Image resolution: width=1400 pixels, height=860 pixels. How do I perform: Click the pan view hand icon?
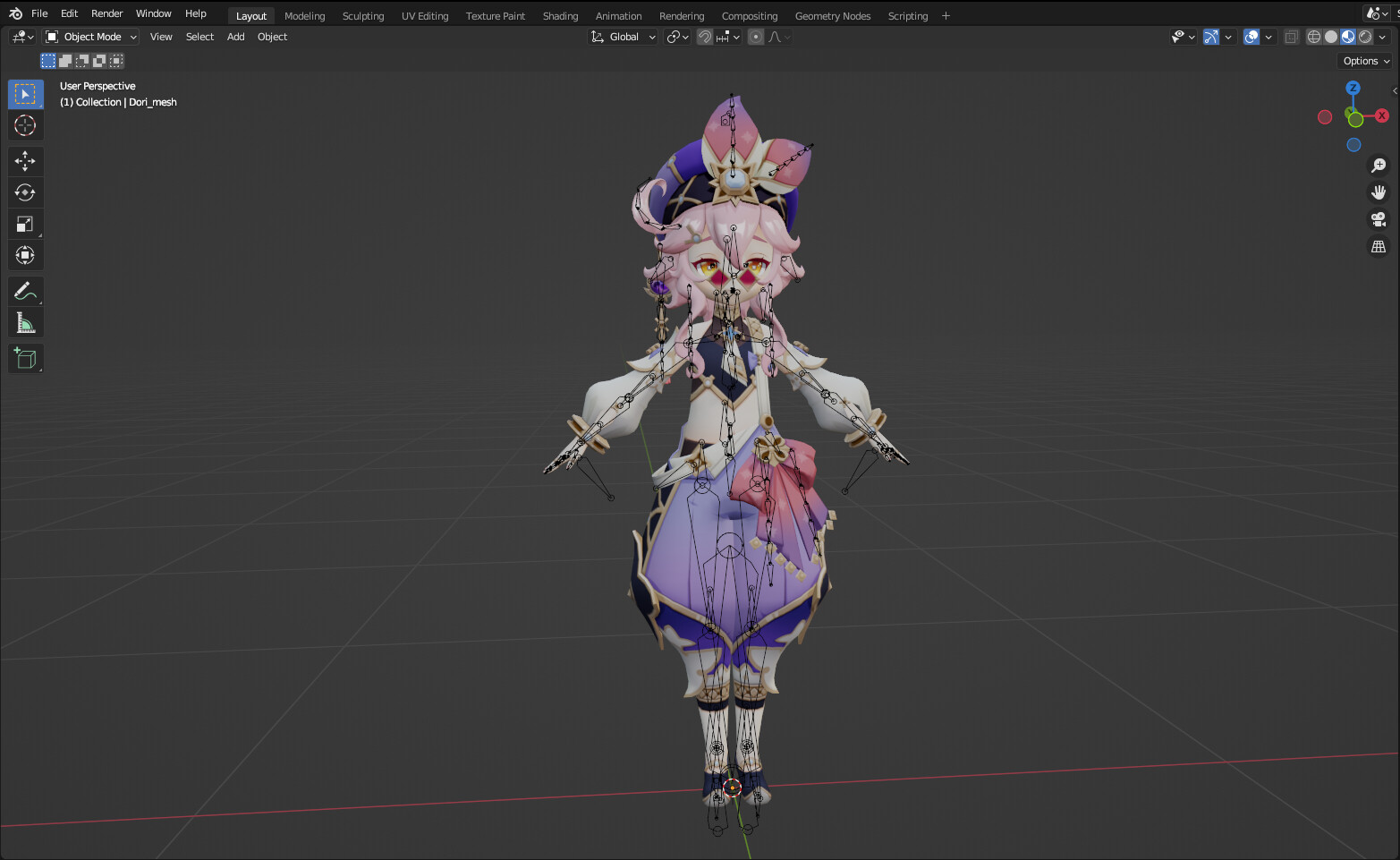coord(1379,192)
